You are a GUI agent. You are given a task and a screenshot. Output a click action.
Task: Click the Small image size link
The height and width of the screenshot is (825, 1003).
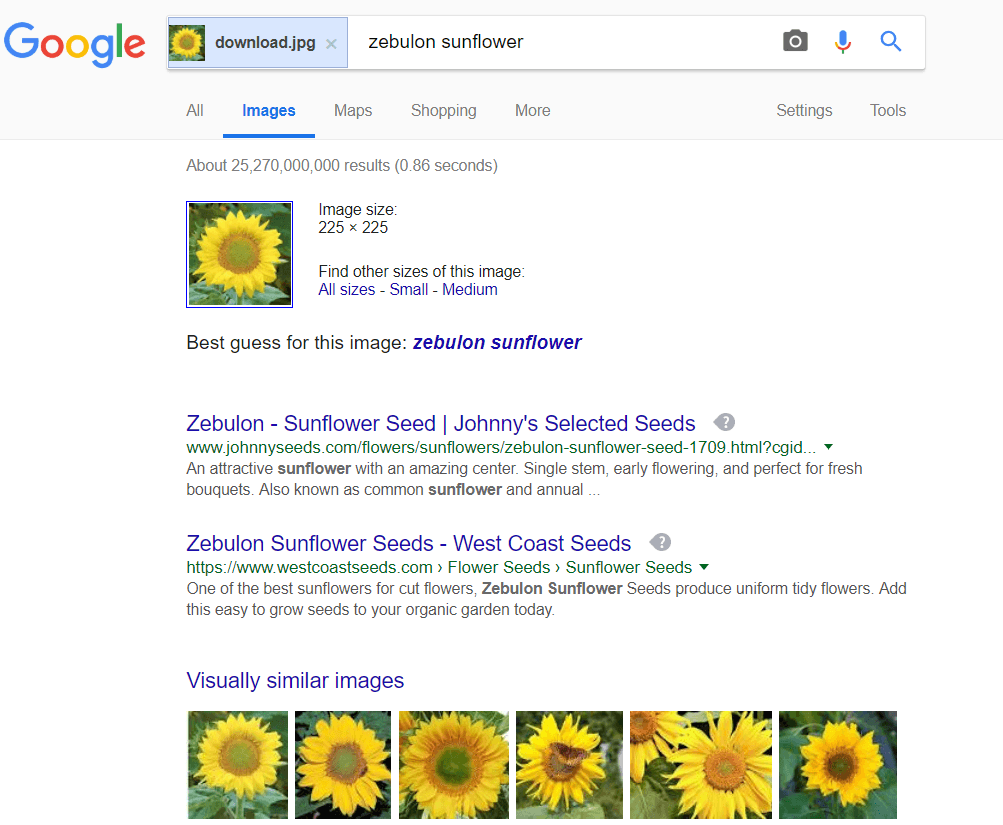tap(408, 289)
